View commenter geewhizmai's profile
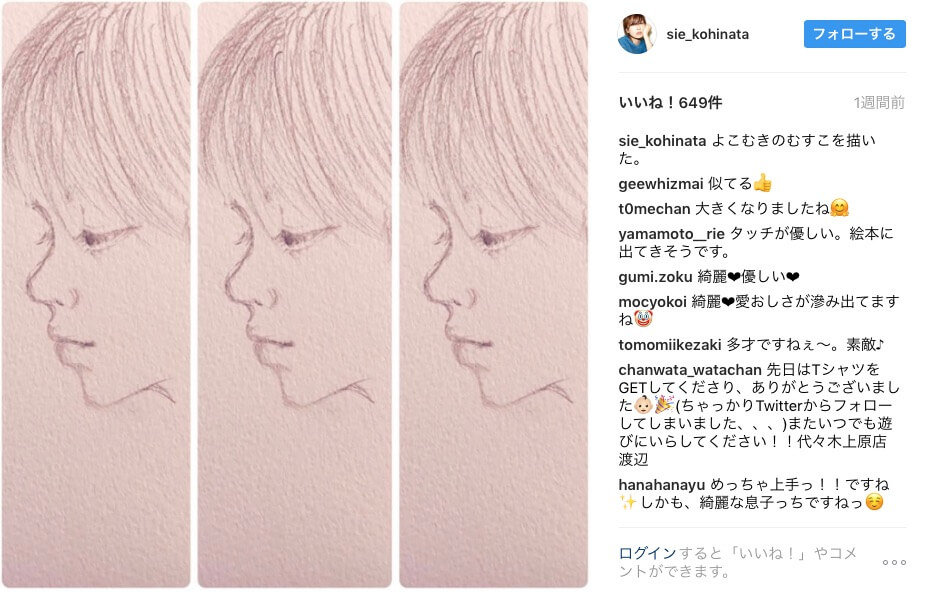The height and width of the screenshot is (592, 927). tap(660, 184)
